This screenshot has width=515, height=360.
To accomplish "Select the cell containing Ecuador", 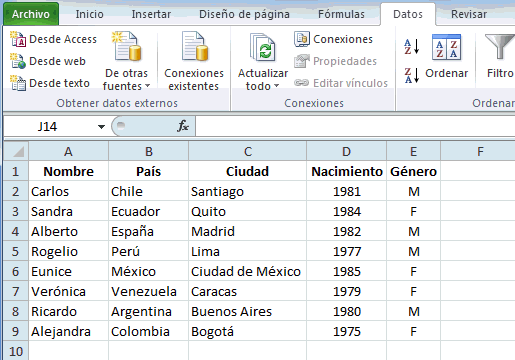I will pos(149,211).
